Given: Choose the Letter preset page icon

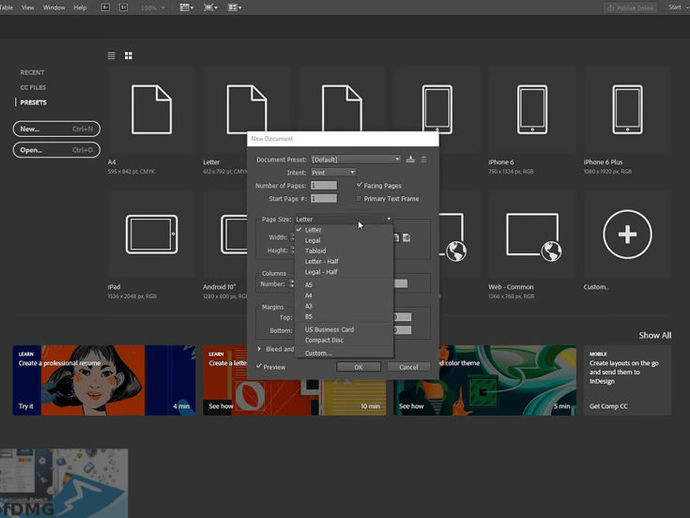Looking at the screenshot, I should pyautogui.click(x=246, y=109).
